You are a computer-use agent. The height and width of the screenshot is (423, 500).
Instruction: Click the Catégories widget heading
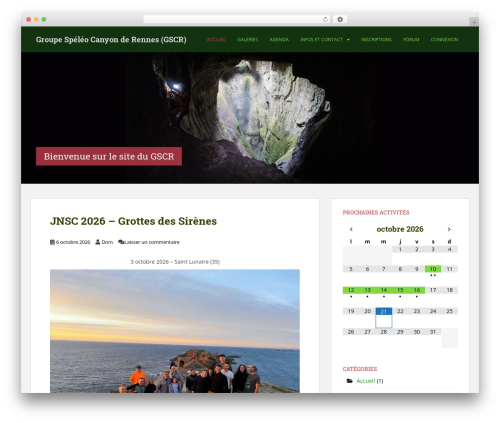[360, 369]
